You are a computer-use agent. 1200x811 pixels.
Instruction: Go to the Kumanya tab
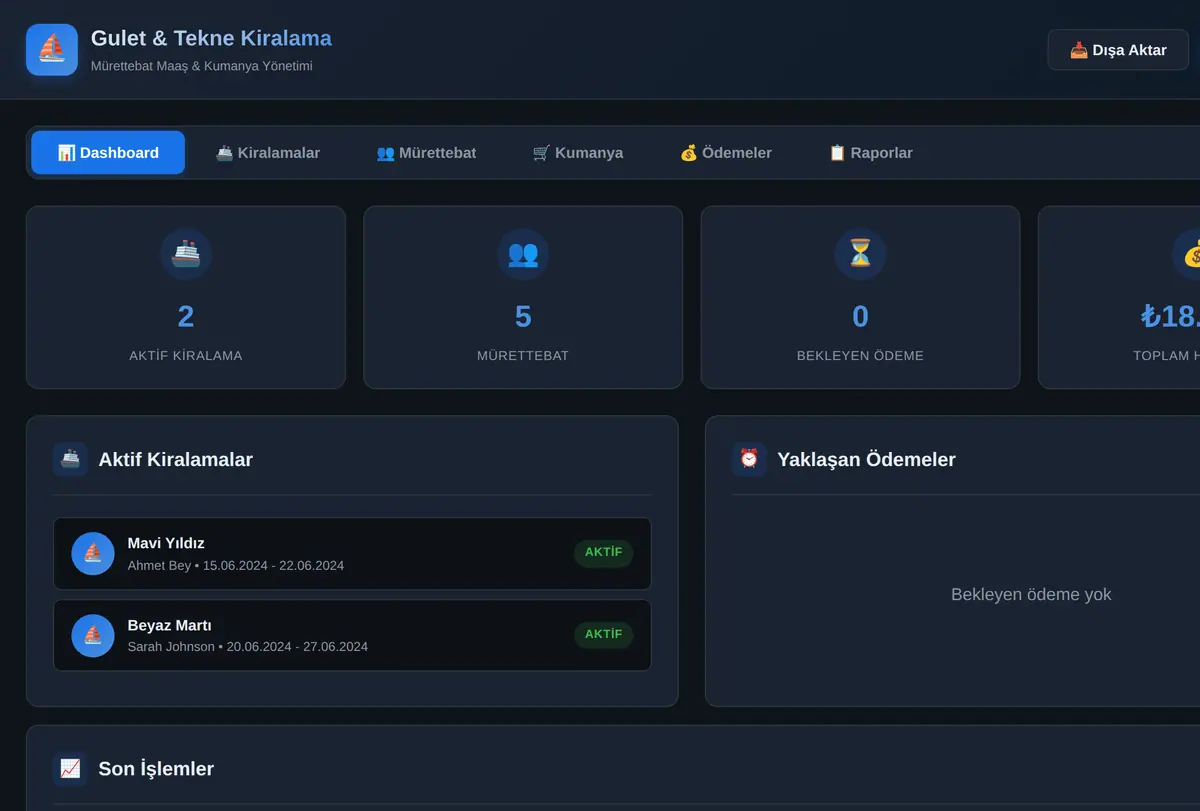click(x=578, y=153)
